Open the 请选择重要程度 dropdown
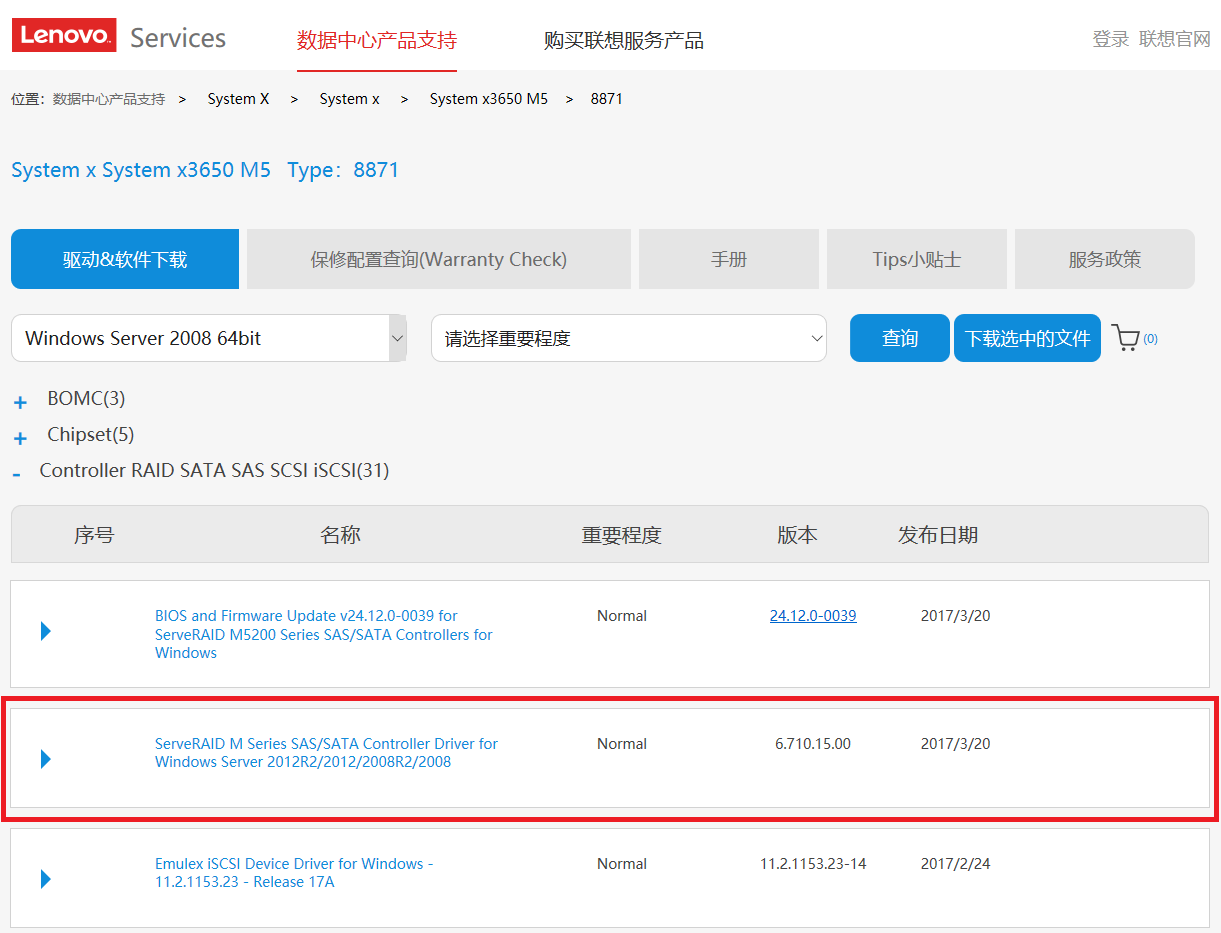 tap(628, 338)
